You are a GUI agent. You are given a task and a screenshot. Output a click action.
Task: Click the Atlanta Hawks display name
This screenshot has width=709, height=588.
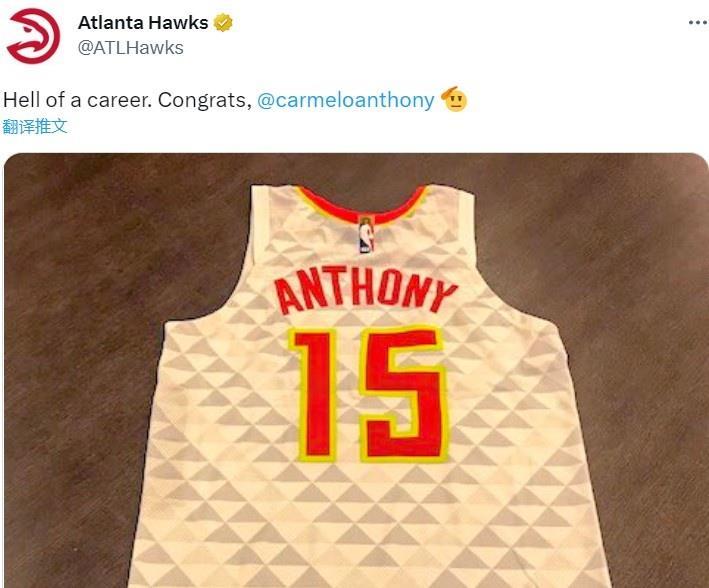143,23
